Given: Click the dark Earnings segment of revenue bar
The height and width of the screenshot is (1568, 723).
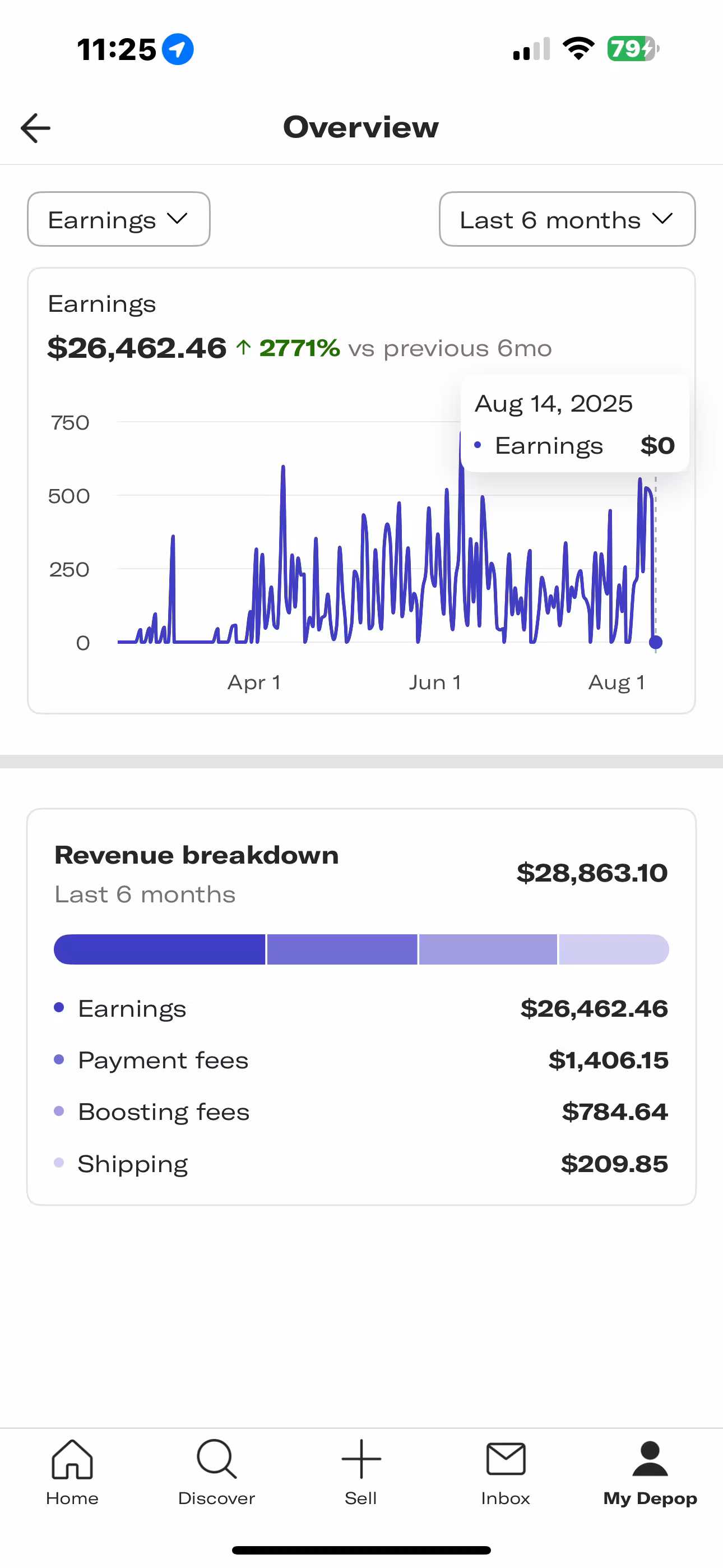Looking at the screenshot, I should (x=159, y=949).
